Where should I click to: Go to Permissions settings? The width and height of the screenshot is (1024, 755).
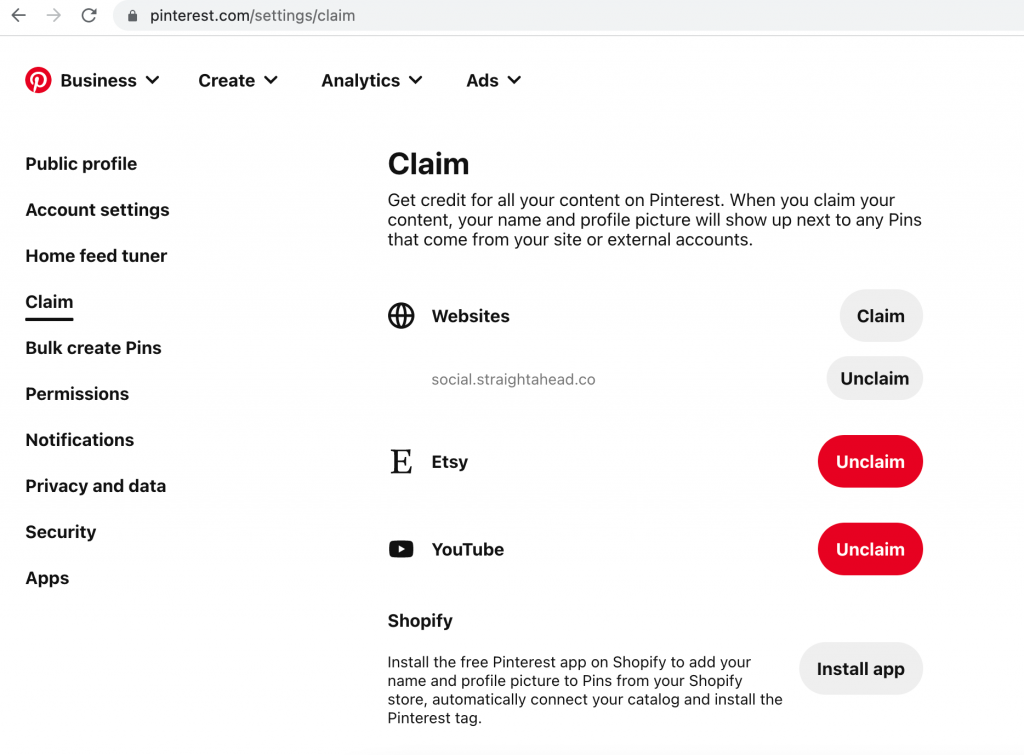pyautogui.click(x=77, y=394)
